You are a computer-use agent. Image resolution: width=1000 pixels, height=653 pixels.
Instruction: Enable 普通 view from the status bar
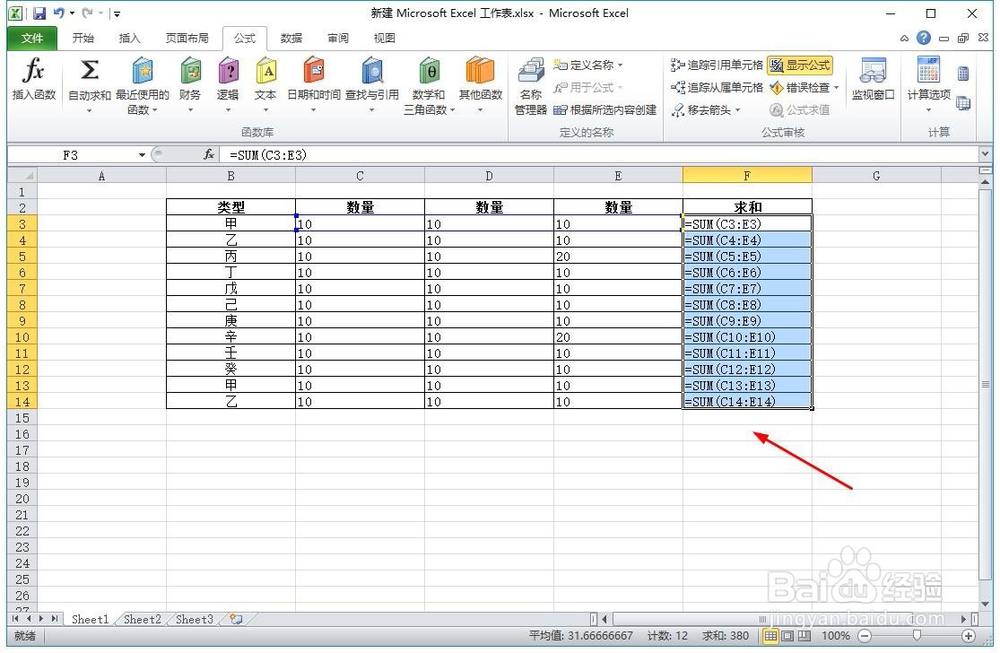pyautogui.click(x=771, y=635)
